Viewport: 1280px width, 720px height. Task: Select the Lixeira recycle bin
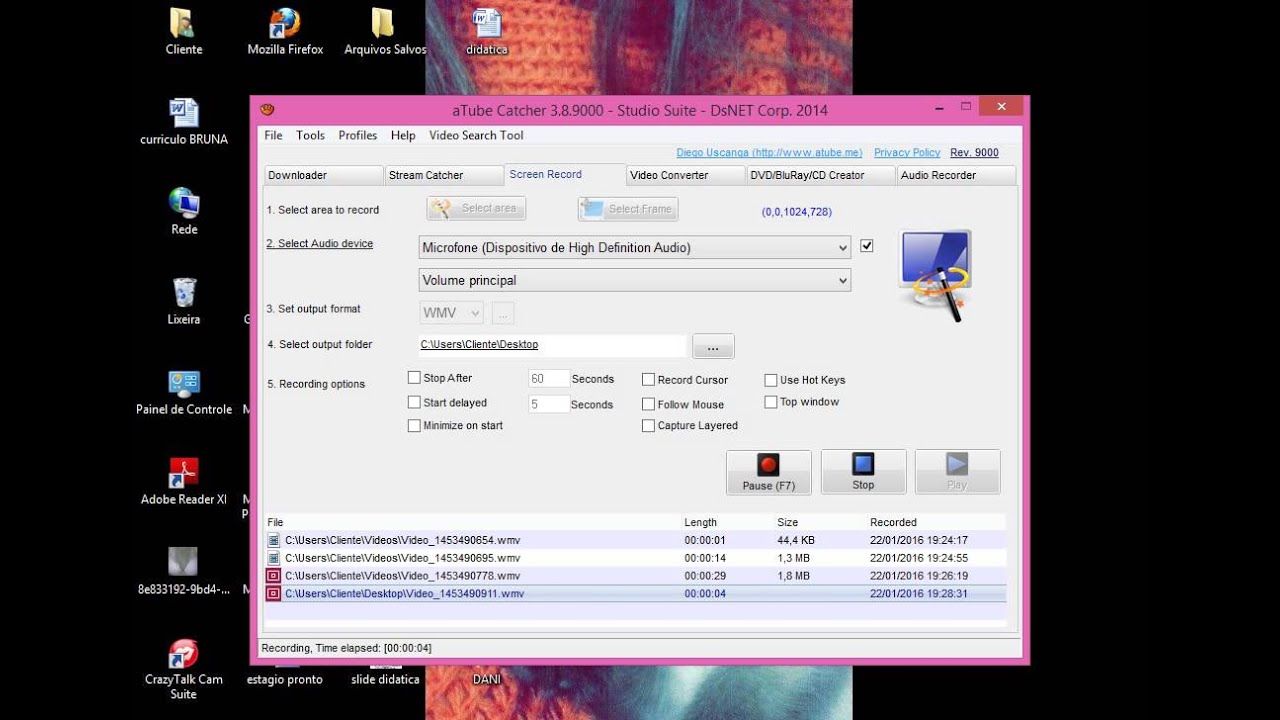184,301
